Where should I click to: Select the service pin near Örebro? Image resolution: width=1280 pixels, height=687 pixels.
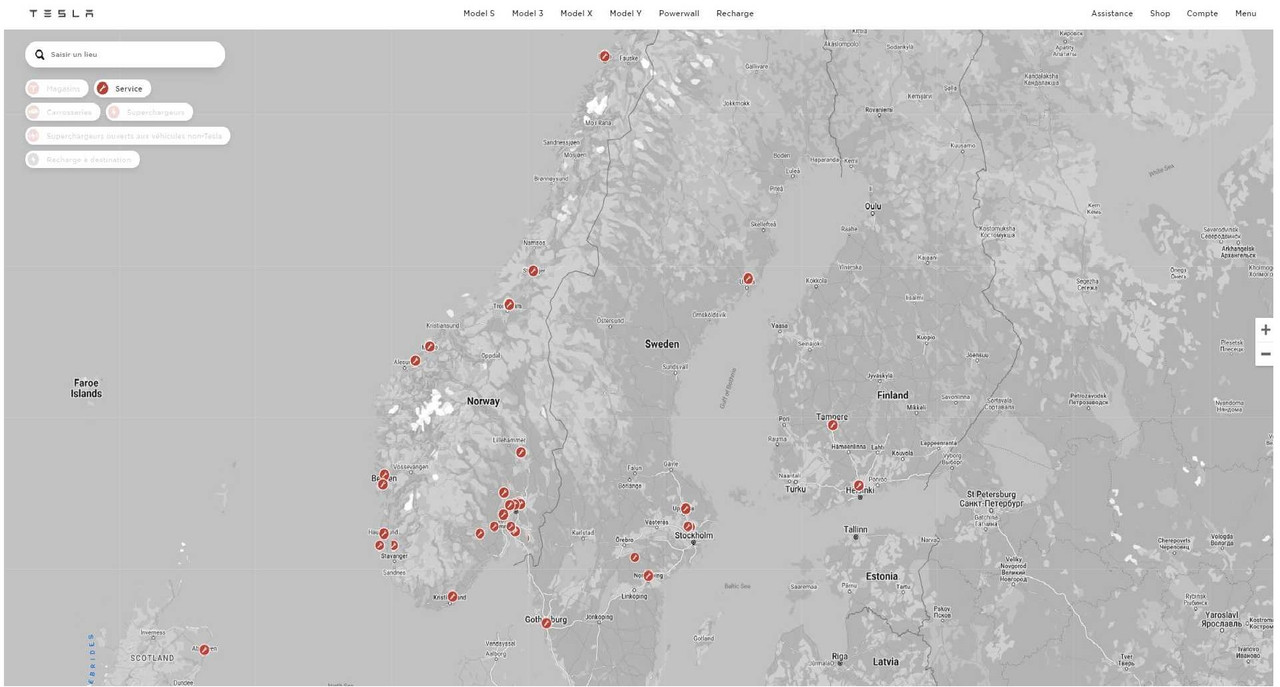(x=634, y=557)
